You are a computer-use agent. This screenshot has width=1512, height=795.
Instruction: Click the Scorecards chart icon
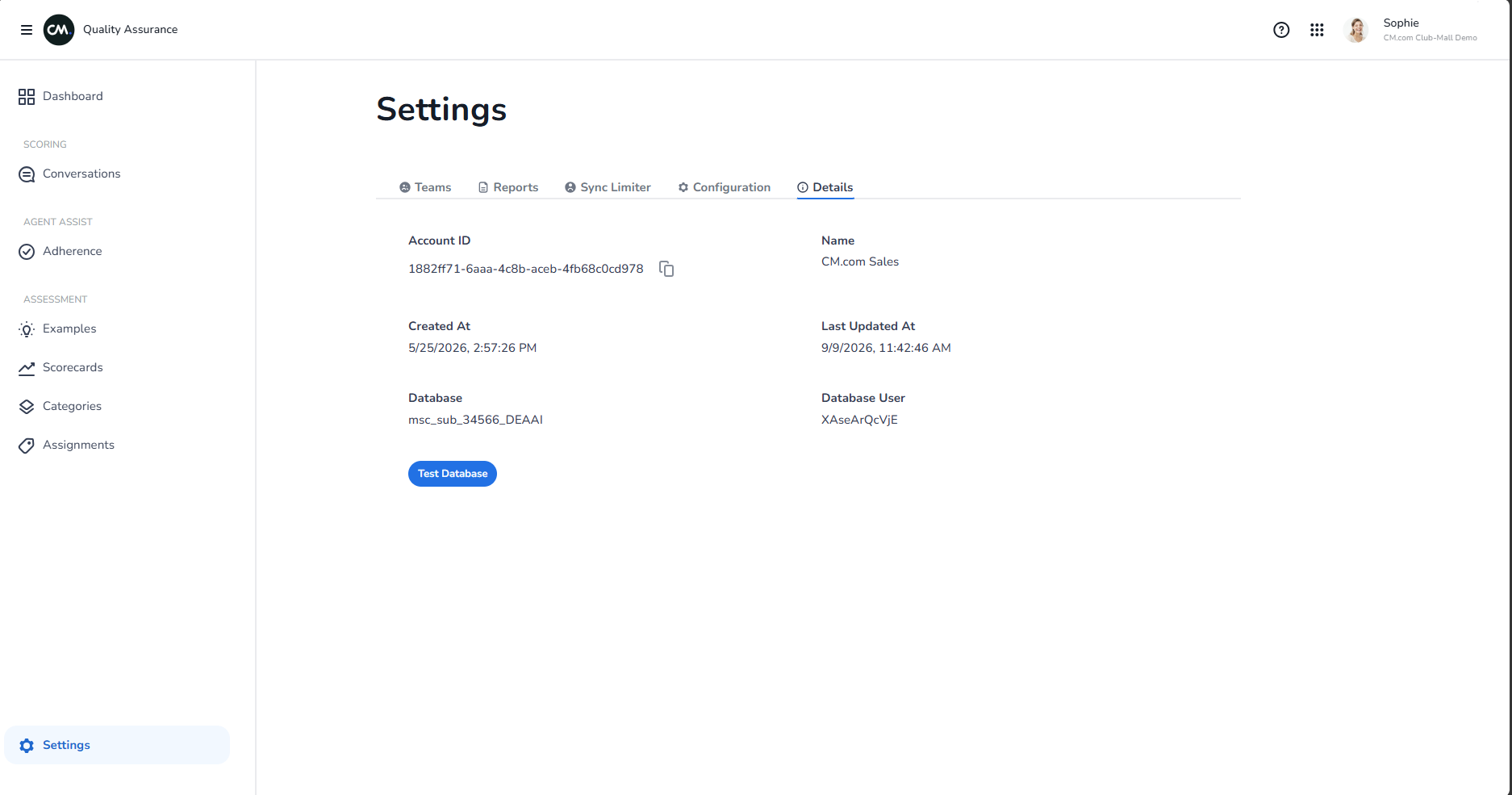27,368
